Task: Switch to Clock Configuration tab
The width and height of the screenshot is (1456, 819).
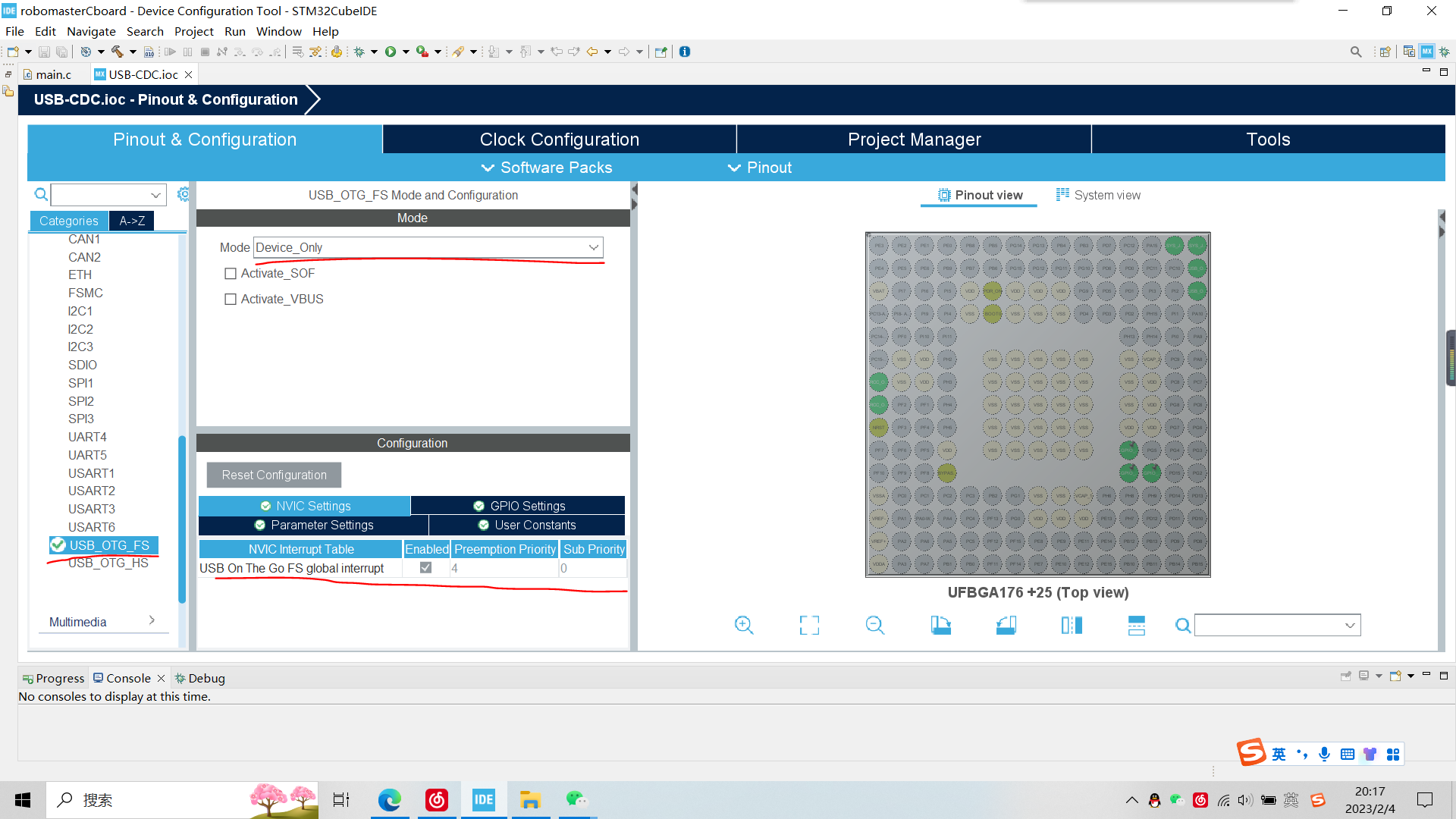Action: coord(559,140)
